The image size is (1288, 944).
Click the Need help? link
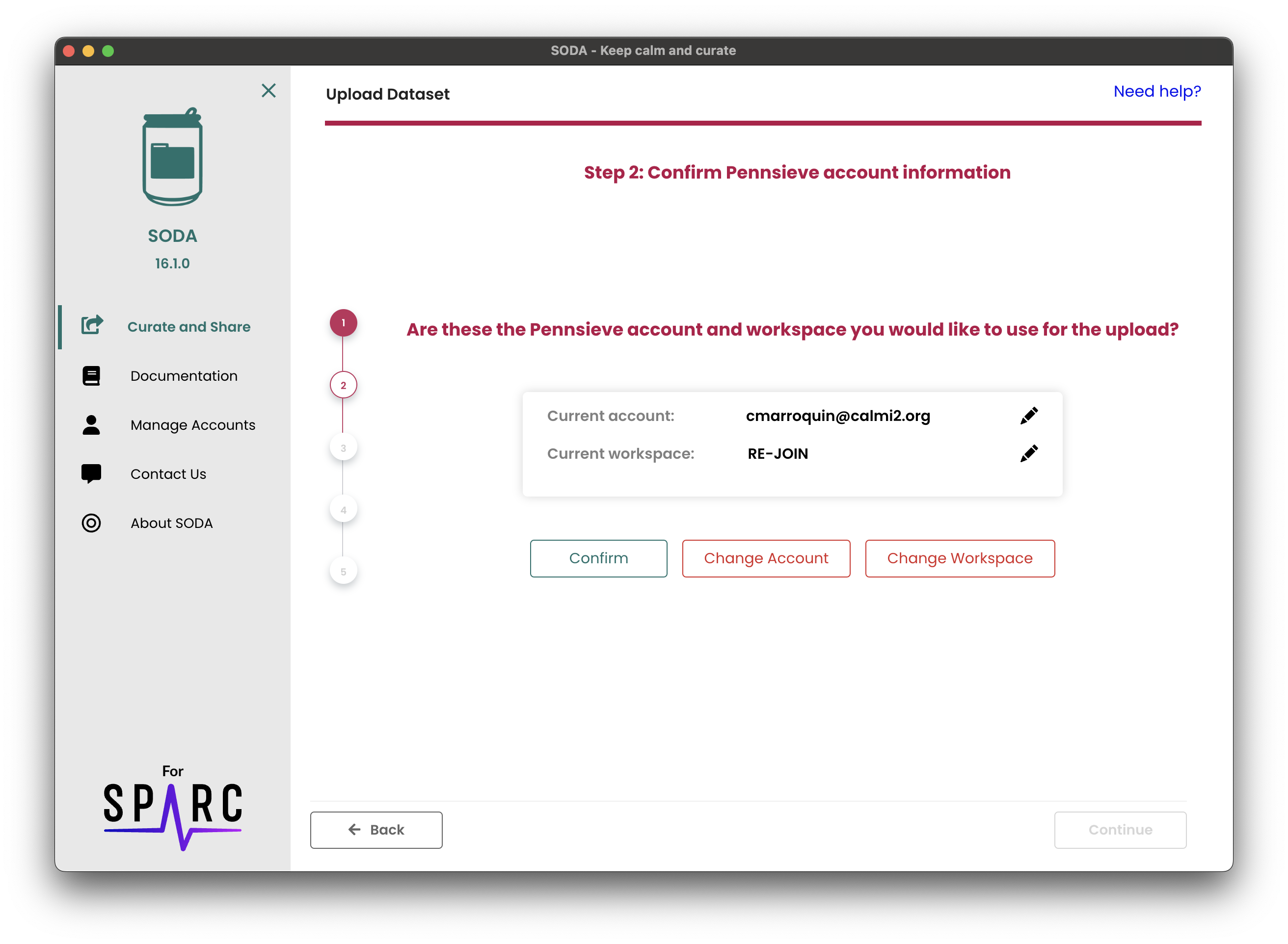coord(1157,91)
